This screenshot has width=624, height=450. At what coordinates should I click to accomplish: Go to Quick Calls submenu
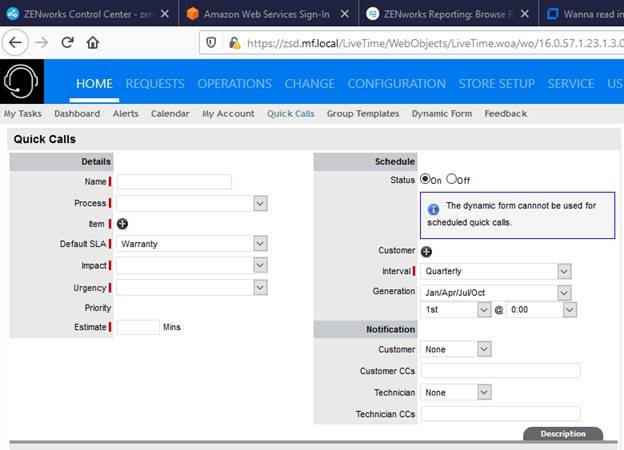coord(291,114)
